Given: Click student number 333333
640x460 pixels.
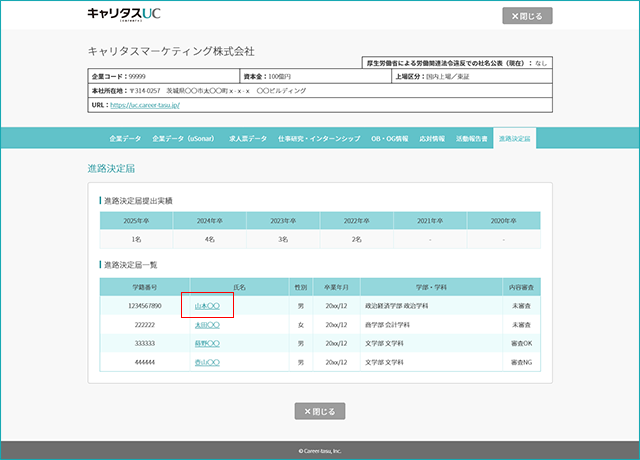Looking at the screenshot, I should click(x=144, y=344).
